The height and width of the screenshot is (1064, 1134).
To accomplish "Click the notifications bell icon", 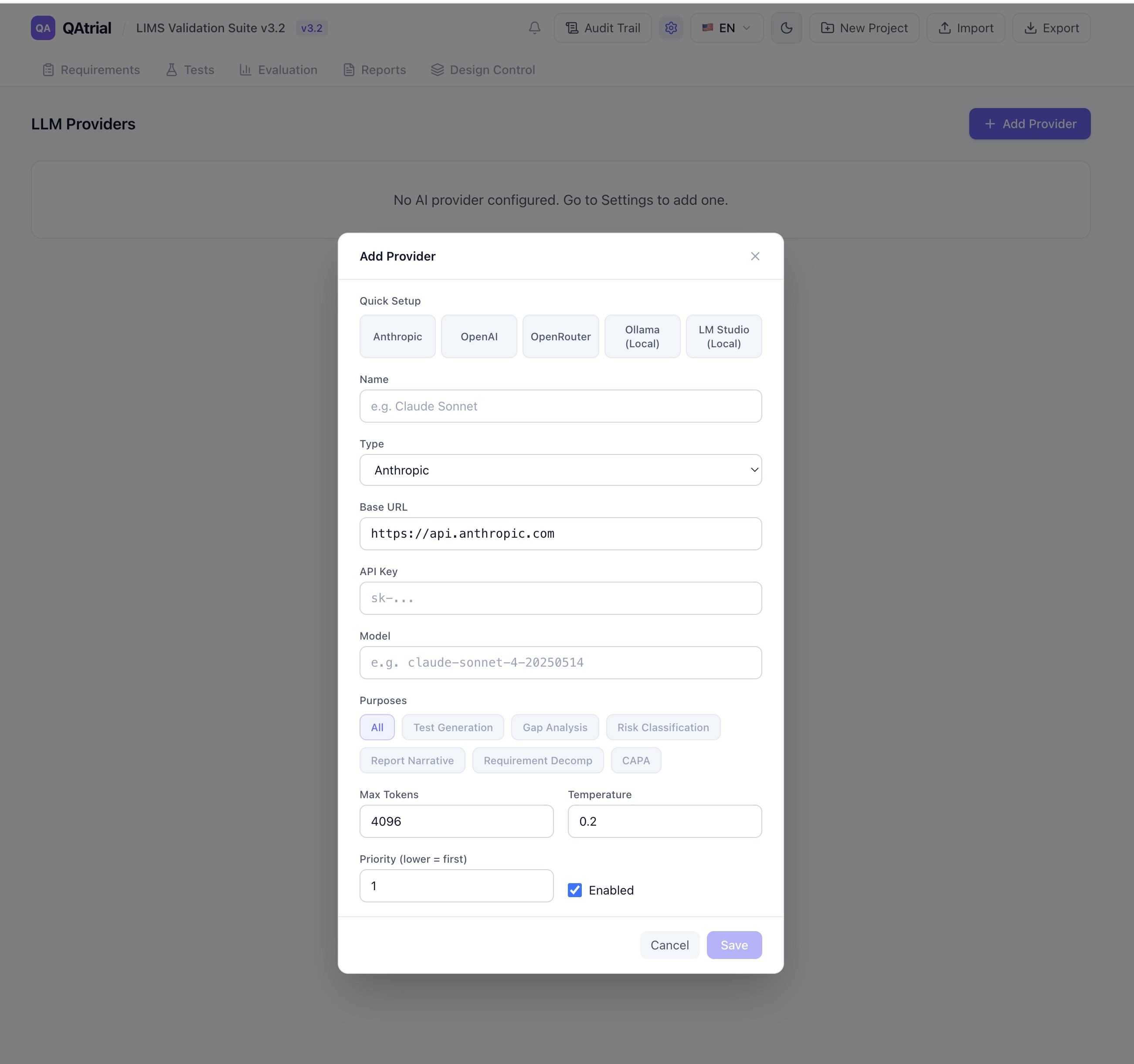I will click(x=534, y=28).
